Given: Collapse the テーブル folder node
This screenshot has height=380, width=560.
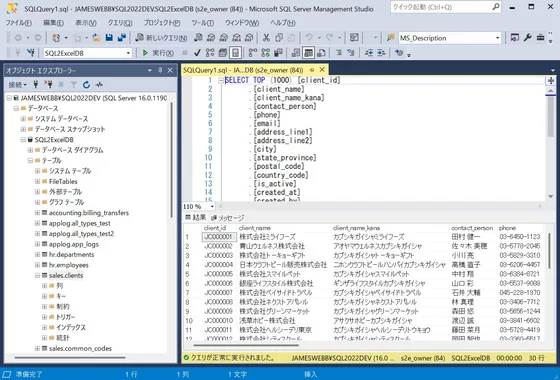Looking at the screenshot, I should [30, 160].
